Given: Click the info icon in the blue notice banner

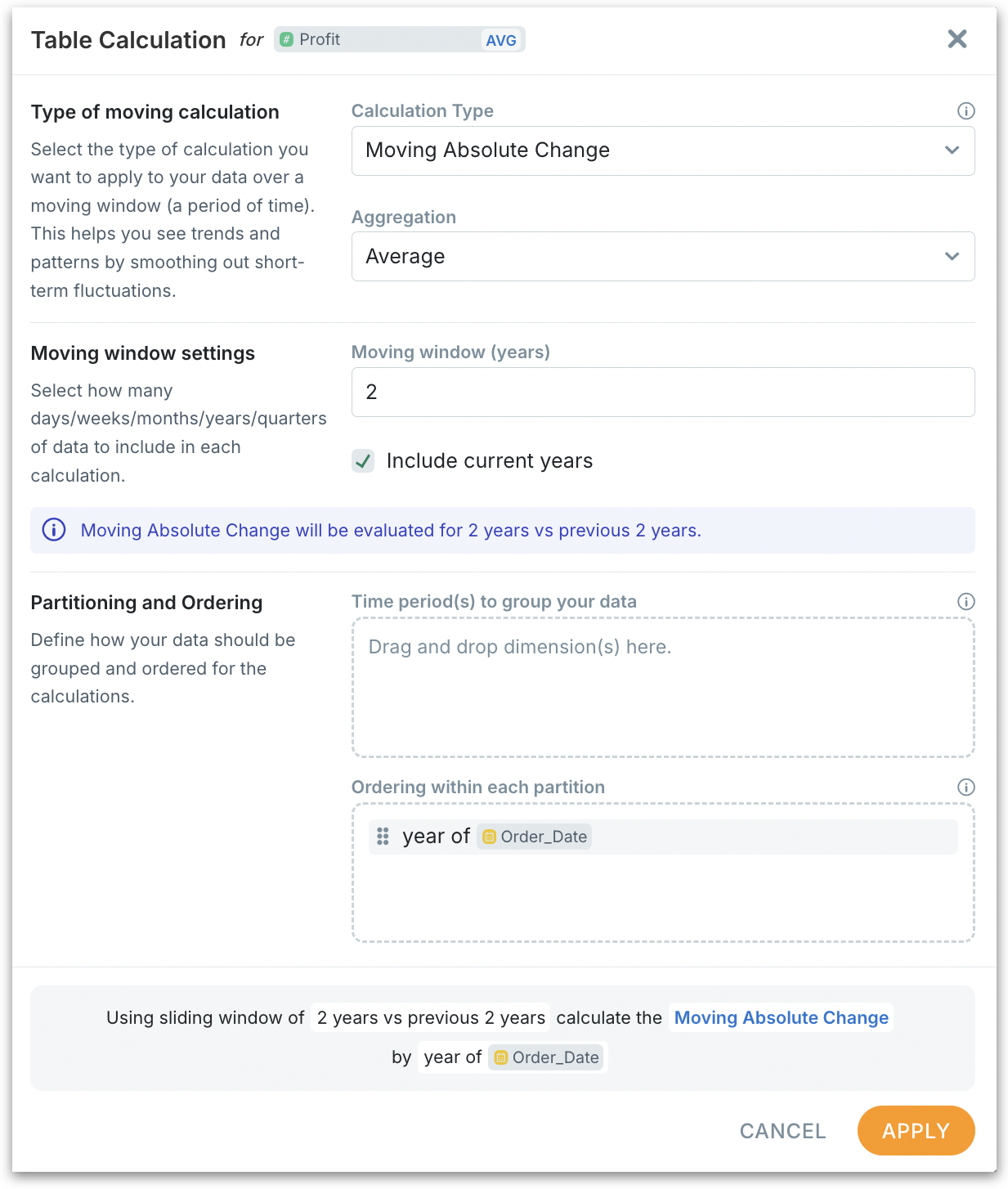Looking at the screenshot, I should 54,530.
